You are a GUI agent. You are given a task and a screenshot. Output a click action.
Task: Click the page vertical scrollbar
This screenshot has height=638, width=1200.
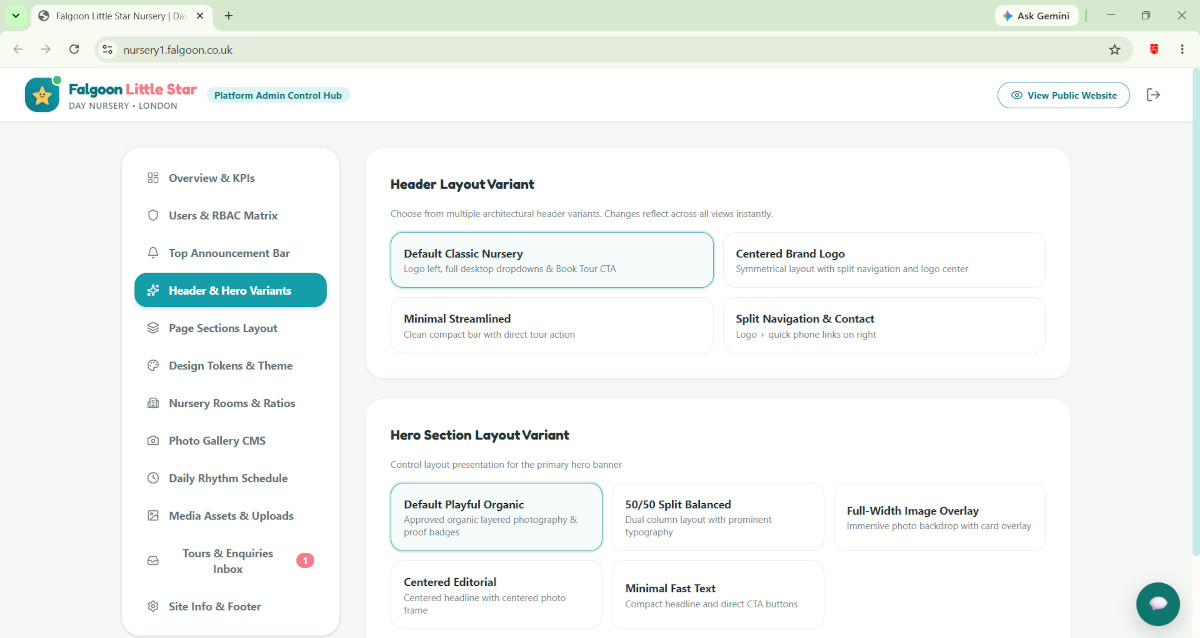[x=1194, y=310]
